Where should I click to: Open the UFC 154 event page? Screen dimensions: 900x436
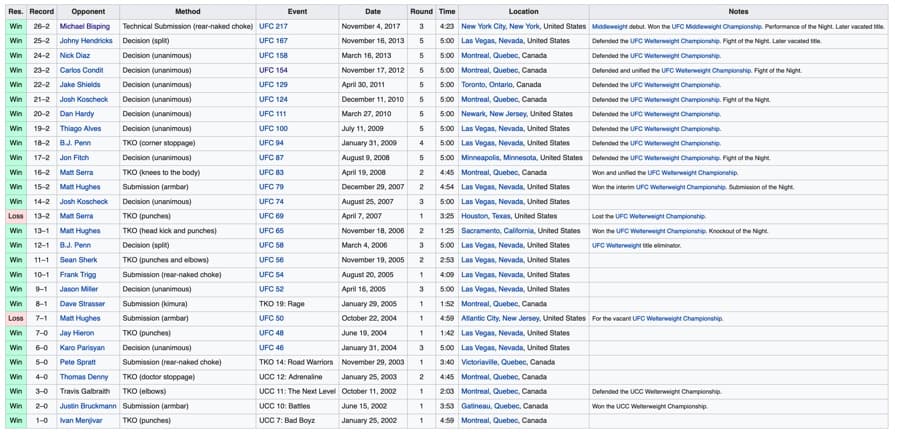coord(273,70)
